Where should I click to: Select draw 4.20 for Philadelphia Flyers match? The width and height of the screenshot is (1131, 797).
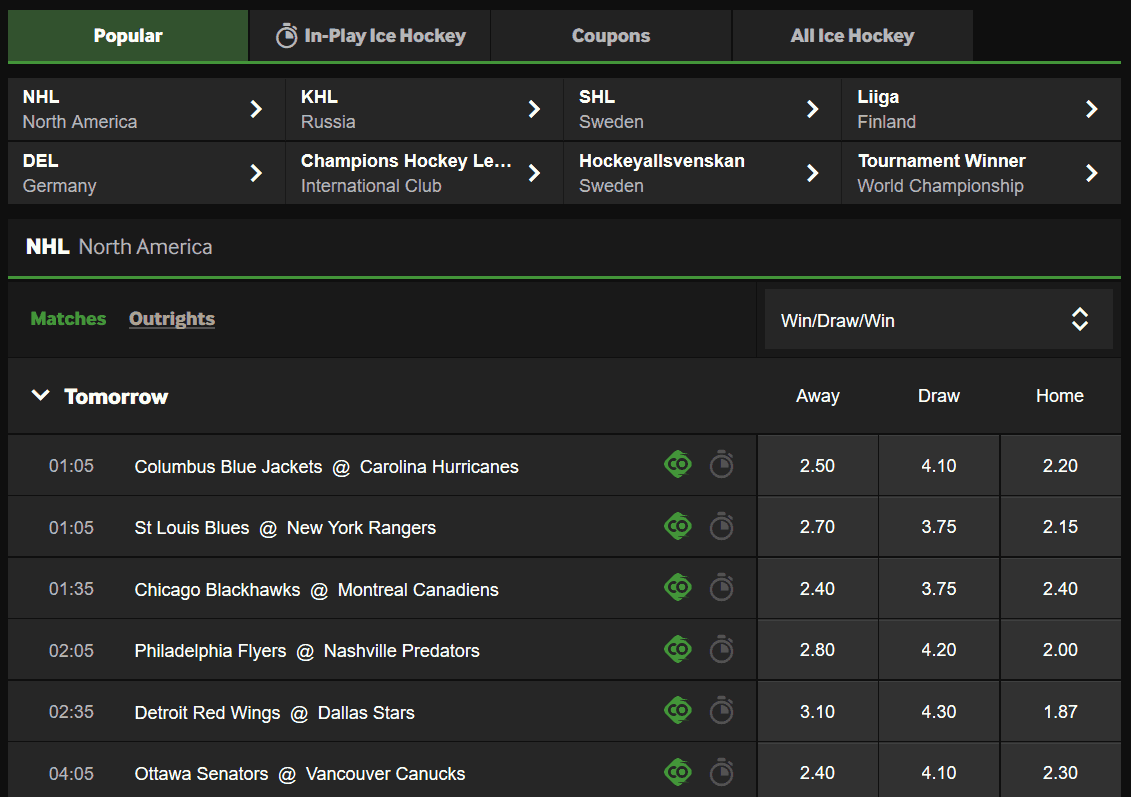[x=938, y=650]
